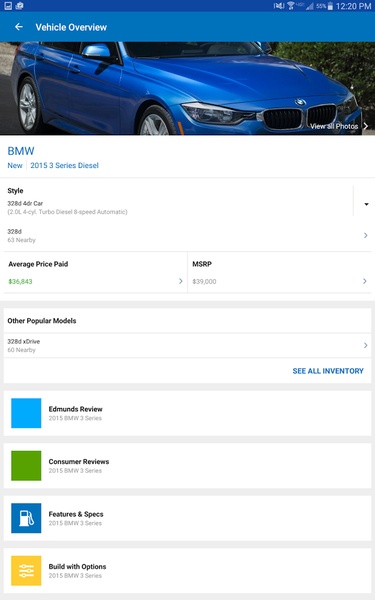The height and width of the screenshot is (600, 375).
Task: Tap the back arrow in header
Action: [x=19, y=27]
